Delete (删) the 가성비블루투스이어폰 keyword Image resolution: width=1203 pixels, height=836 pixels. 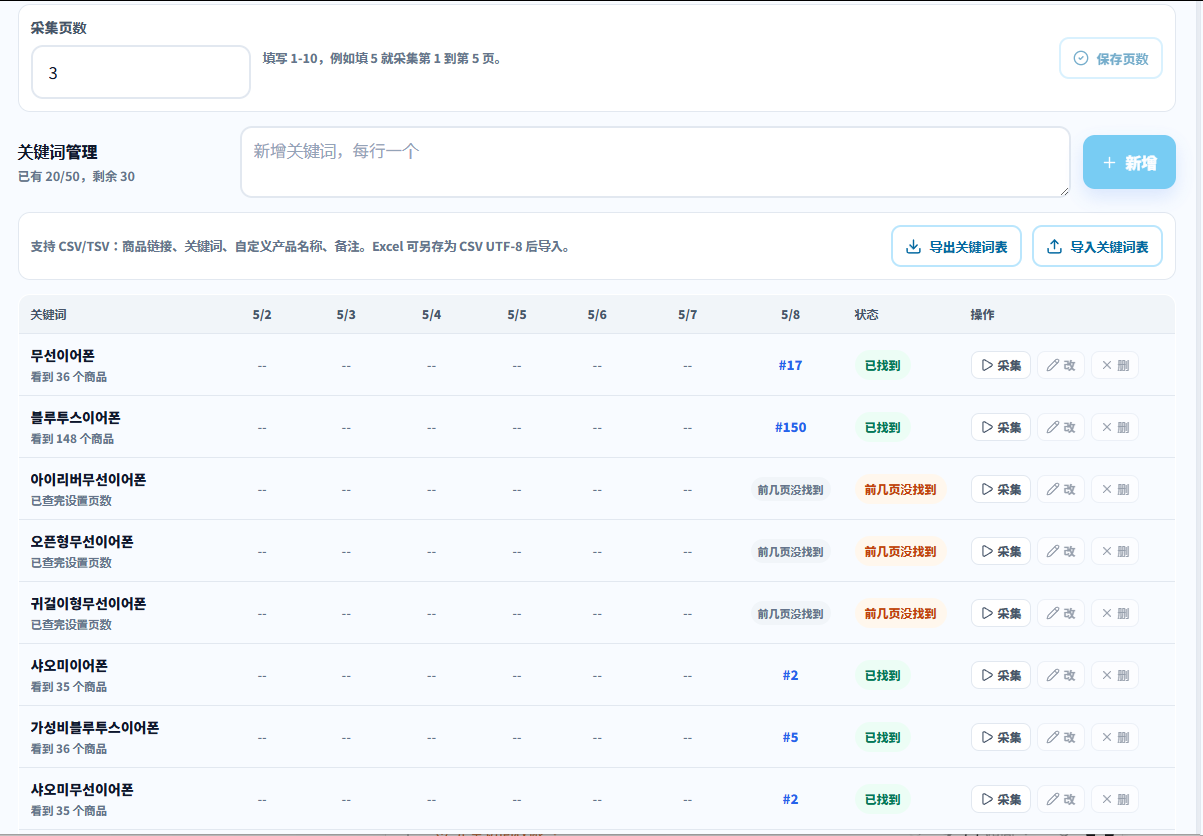[x=1115, y=737]
